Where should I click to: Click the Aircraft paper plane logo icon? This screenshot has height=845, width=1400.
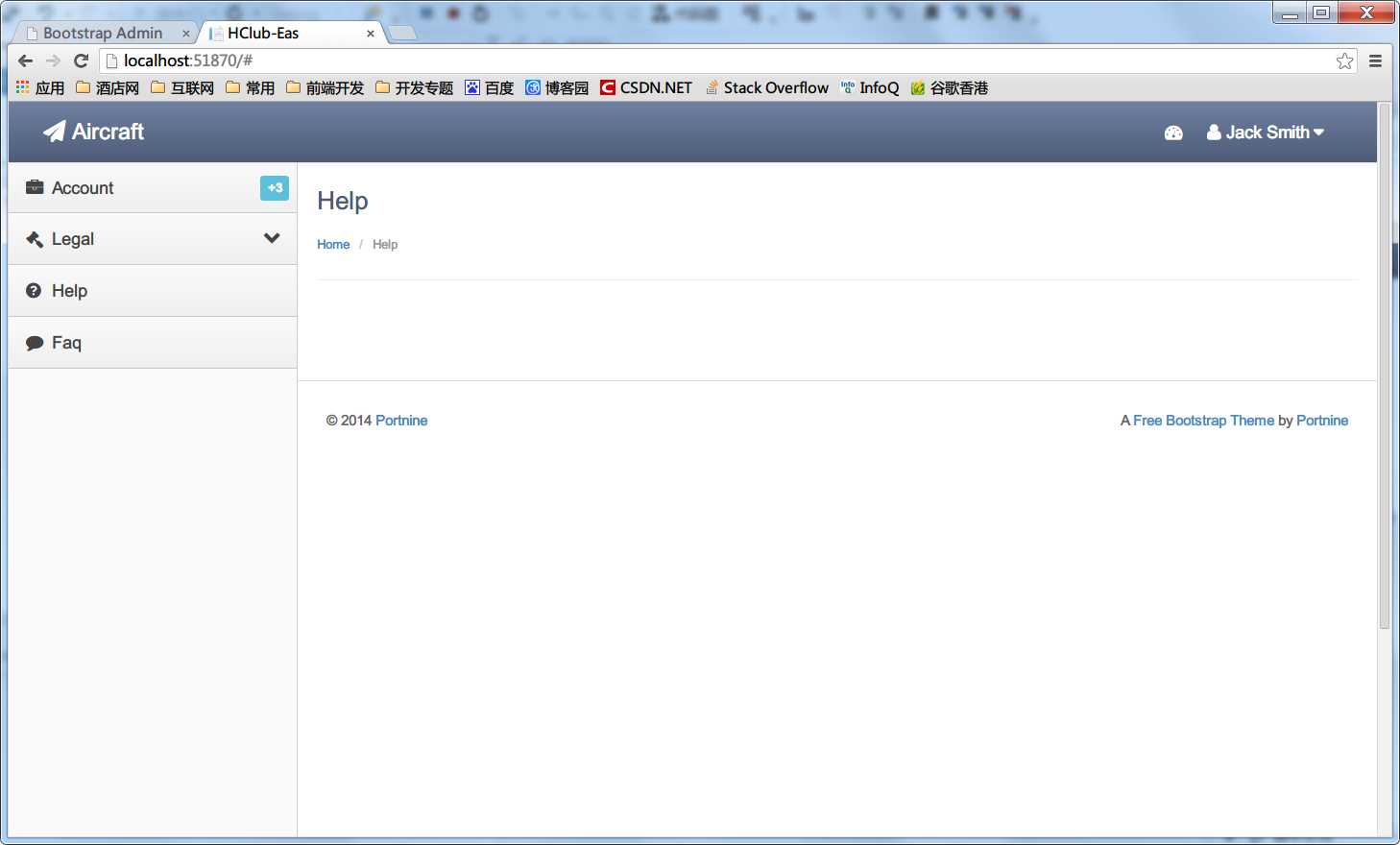54,132
